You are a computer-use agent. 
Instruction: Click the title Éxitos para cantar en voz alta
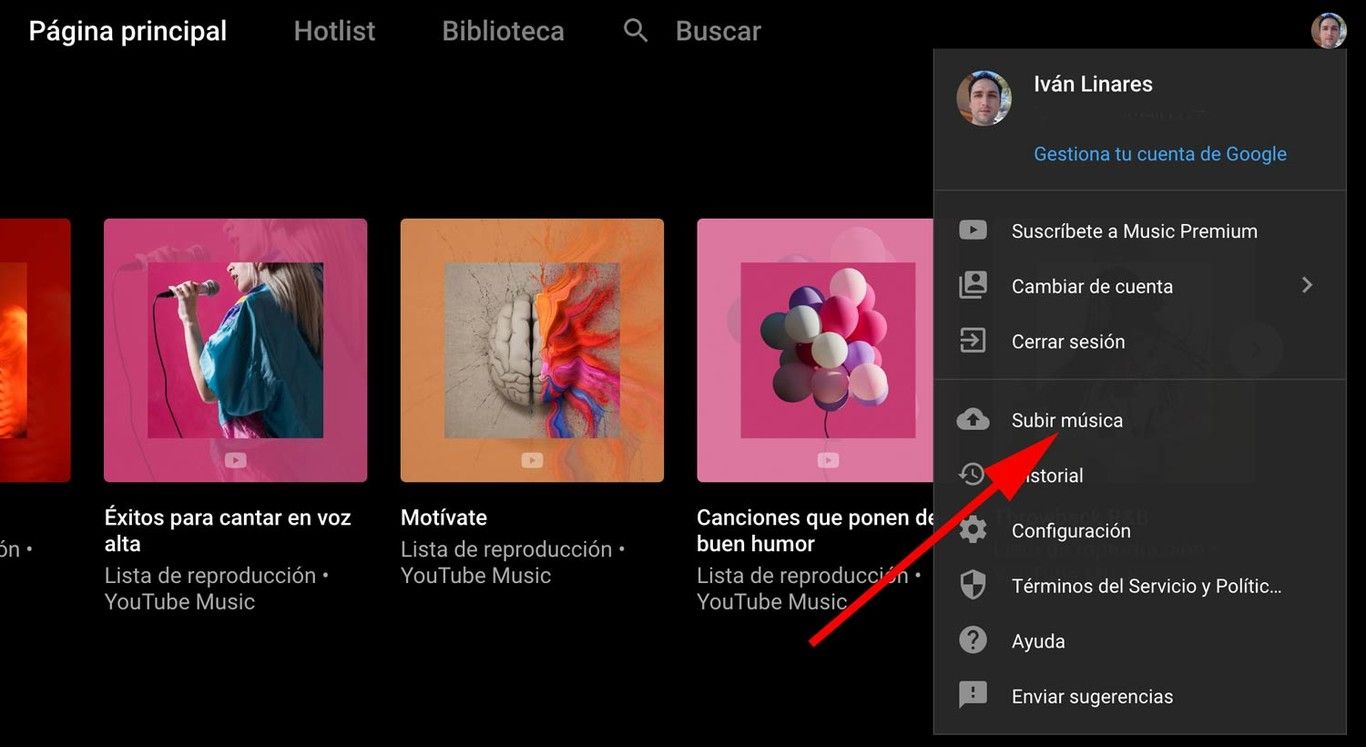228,531
